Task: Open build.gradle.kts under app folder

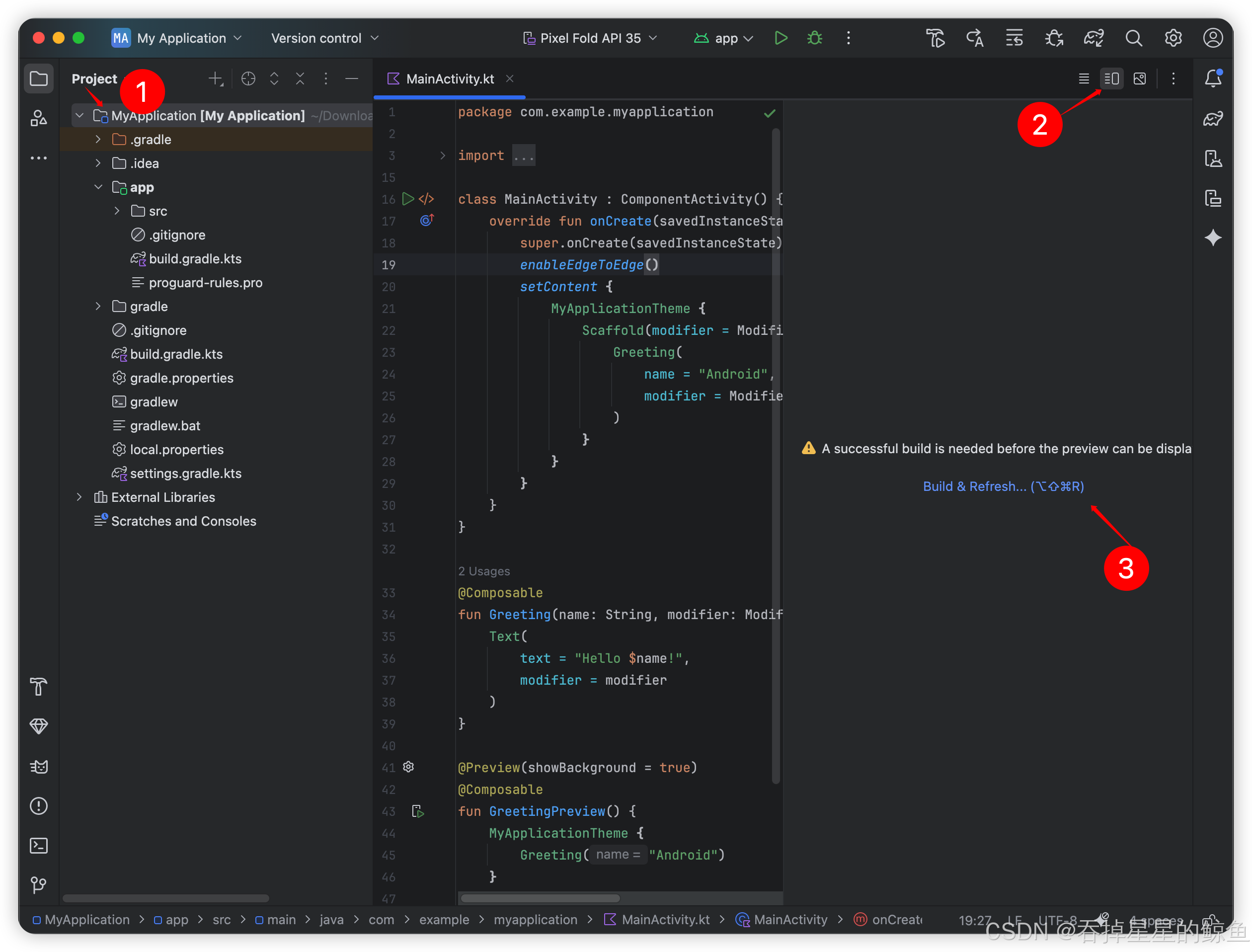Action: 195,259
